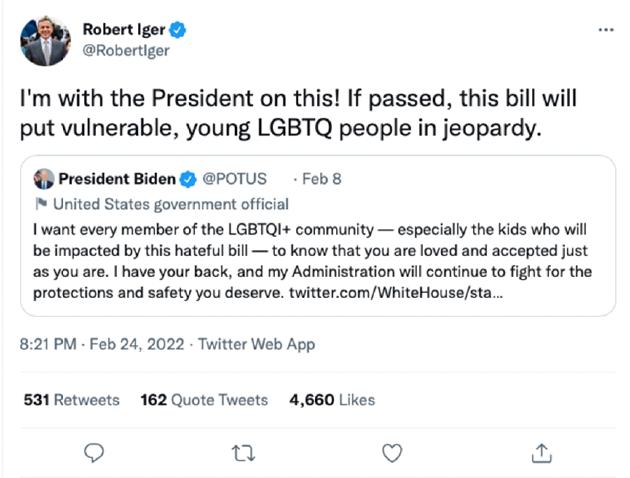
Task: Open President Biden's small avatar
Action: [x=44, y=179]
